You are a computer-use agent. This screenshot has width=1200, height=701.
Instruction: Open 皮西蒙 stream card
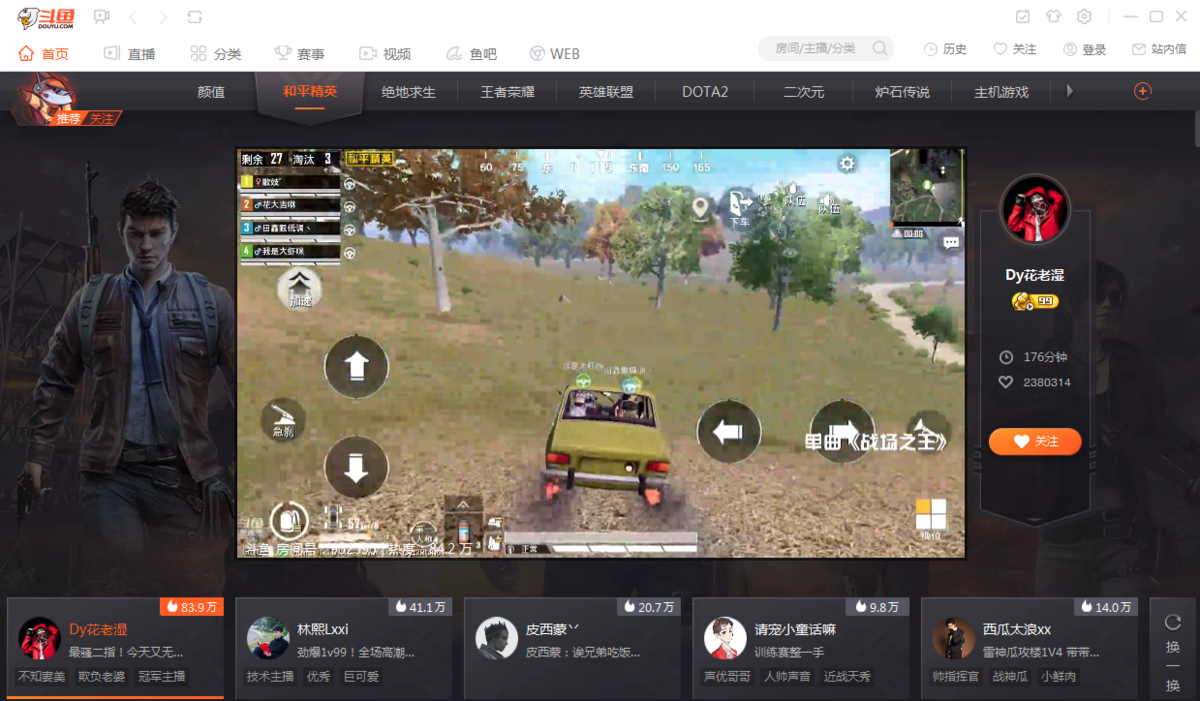tap(573, 647)
